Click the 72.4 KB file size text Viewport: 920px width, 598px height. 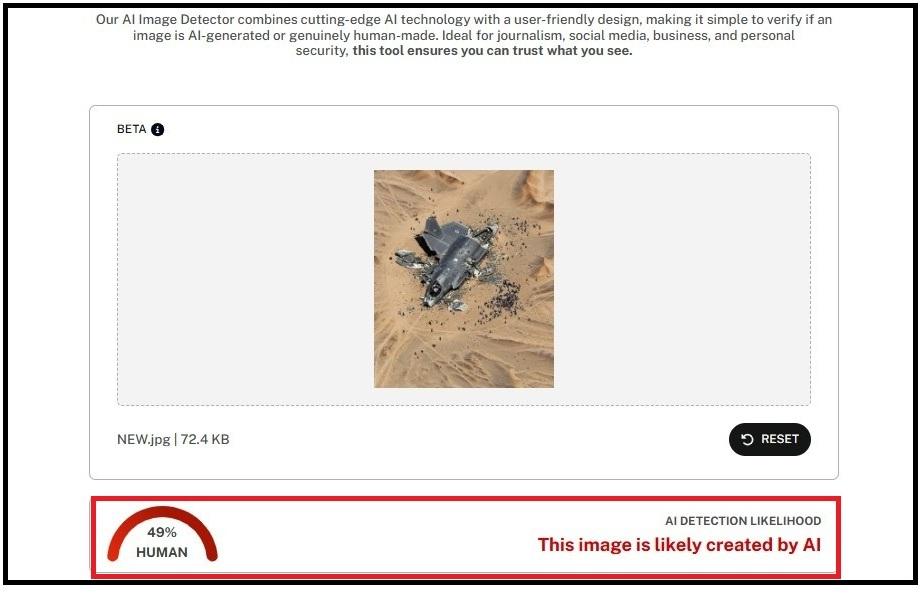[x=205, y=440]
